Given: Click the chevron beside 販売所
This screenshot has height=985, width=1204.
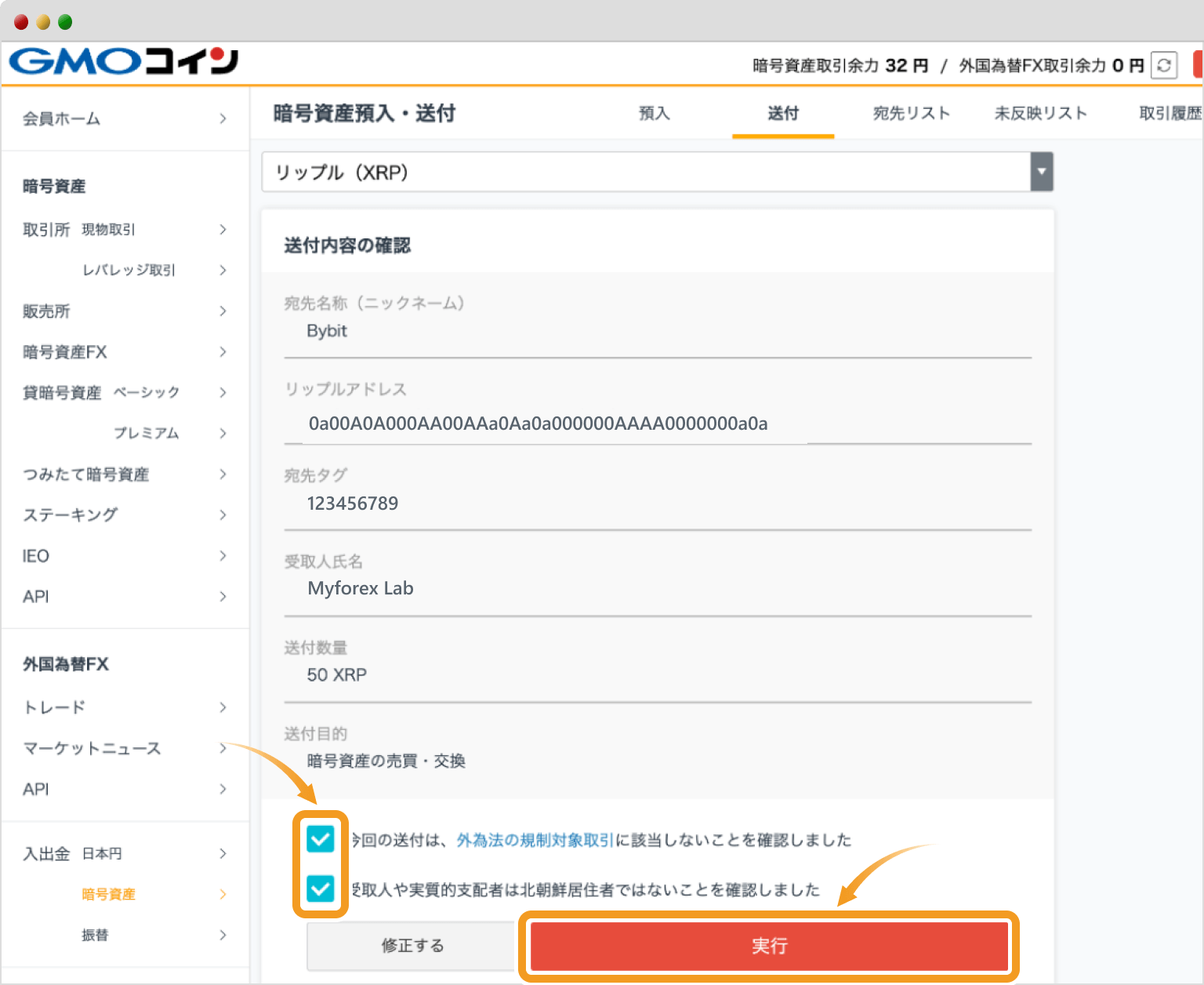Looking at the screenshot, I should tap(223, 311).
